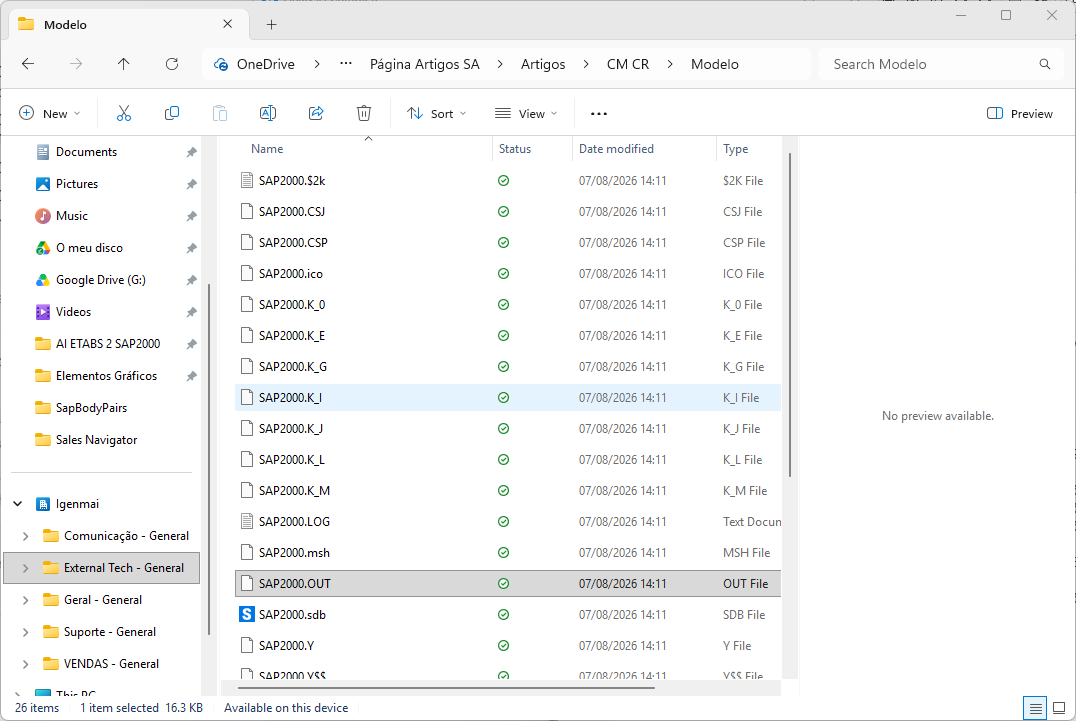Screen dimensions: 1076x721
Task: Expand Comunicação - General folder
Action: (x=25, y=536)
